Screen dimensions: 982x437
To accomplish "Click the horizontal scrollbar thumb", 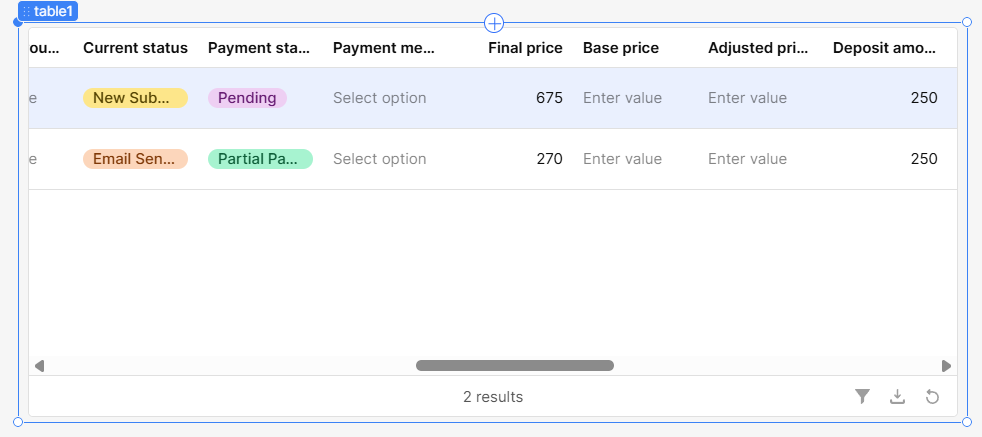I will [x=514, y=366].
